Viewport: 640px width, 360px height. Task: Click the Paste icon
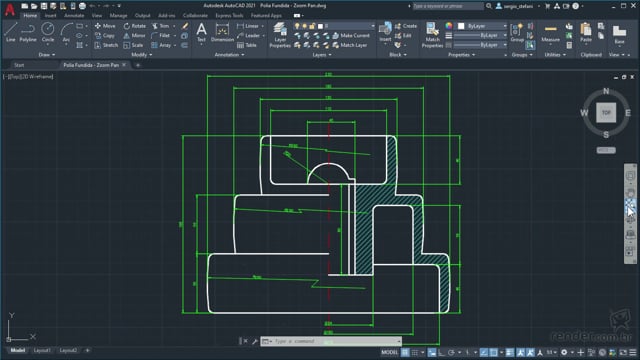586,33
